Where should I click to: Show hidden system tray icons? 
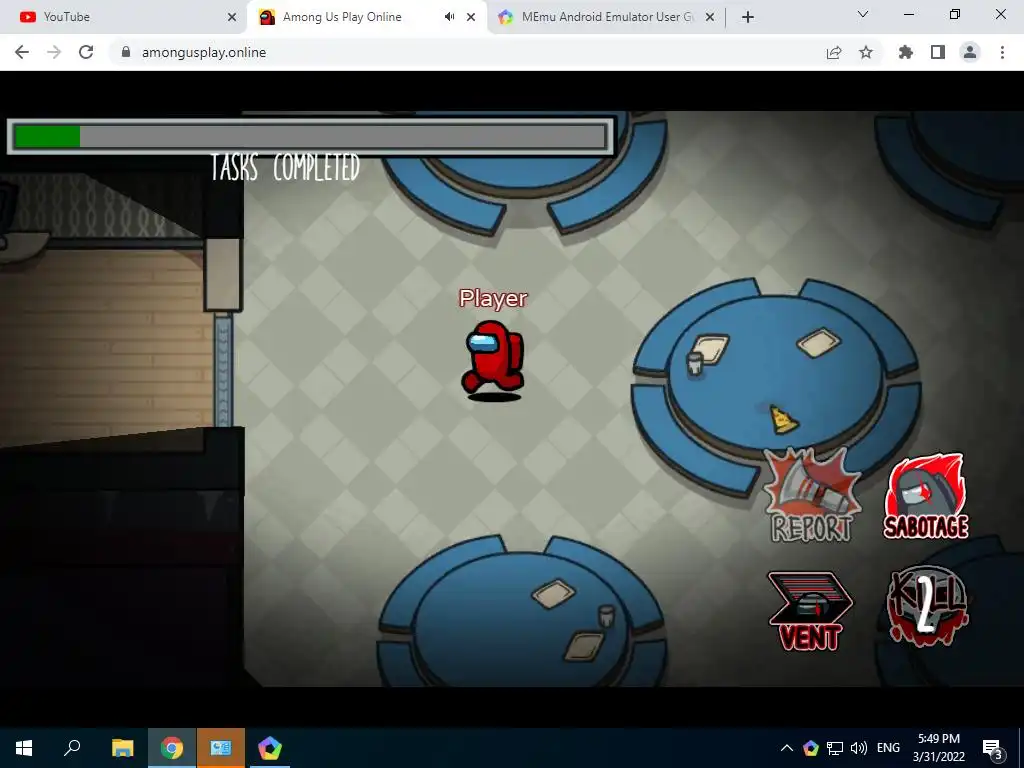(x=787, y=748)
